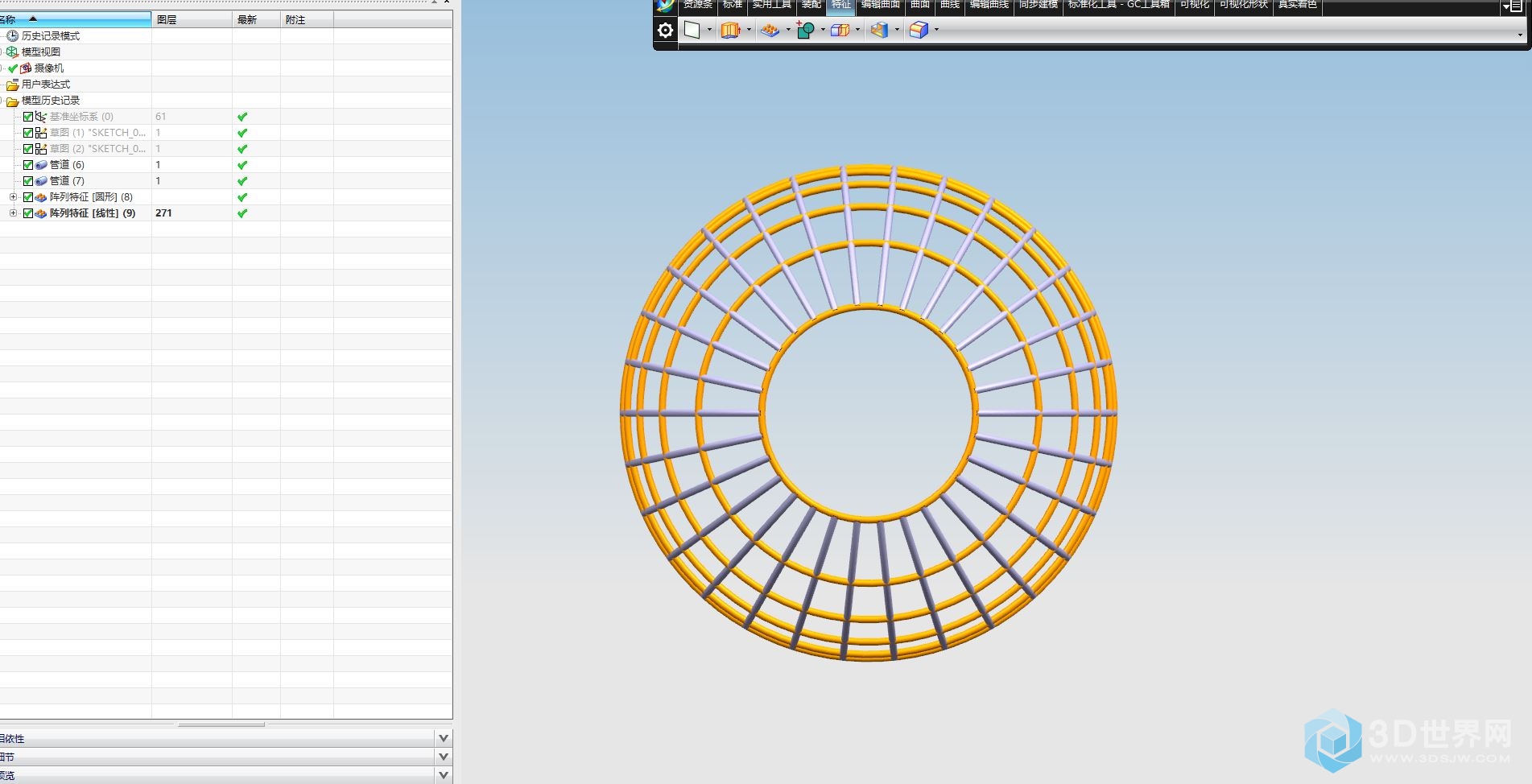The image size is (1532, 784).
Task: Open the ribbon settings gear icon
Action: coord(665,31)
